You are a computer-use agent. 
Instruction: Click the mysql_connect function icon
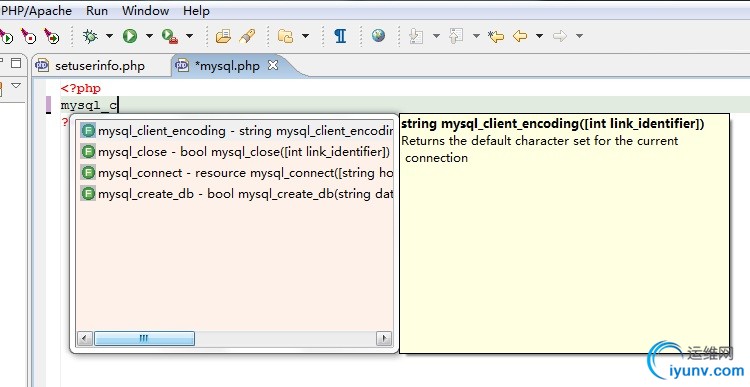click(88, 173)
